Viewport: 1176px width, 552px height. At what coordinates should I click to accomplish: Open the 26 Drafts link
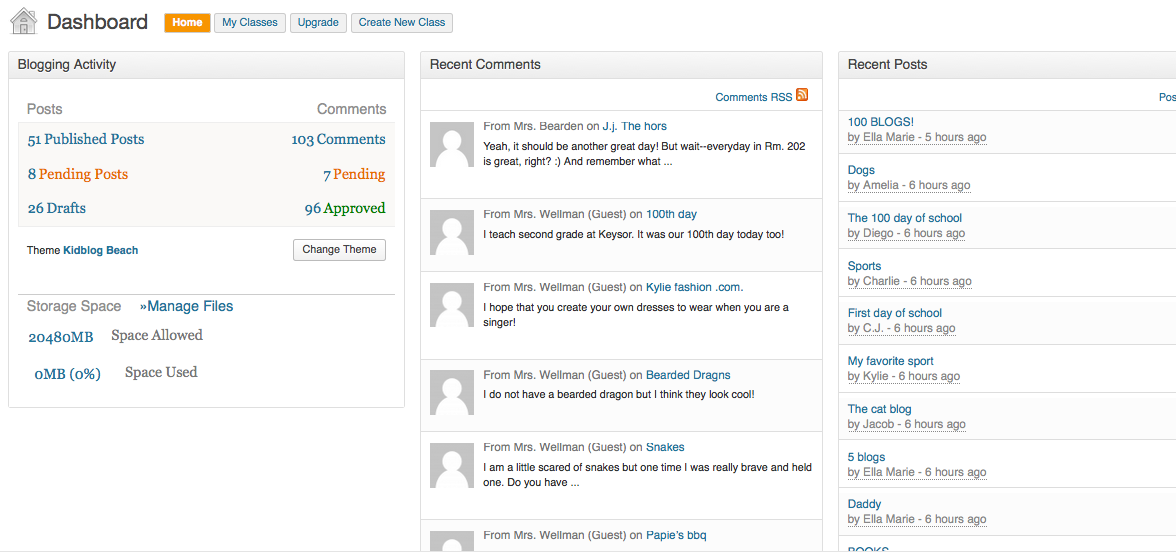click(x=57, y=209)
